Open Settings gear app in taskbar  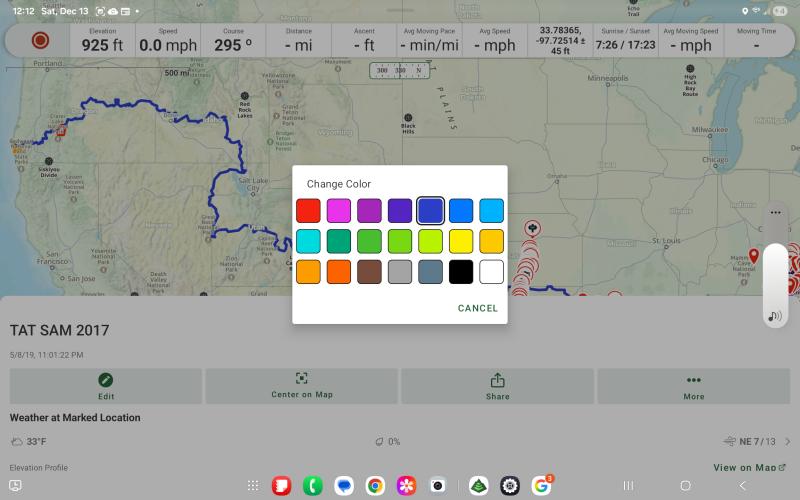tap(510, 486)
